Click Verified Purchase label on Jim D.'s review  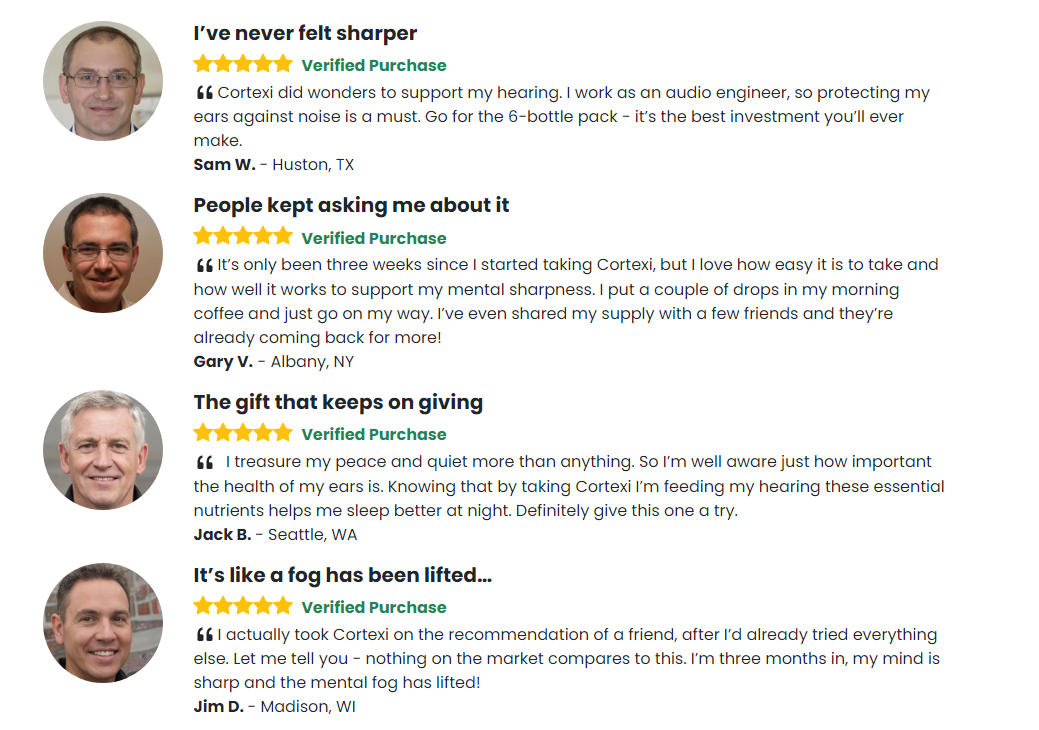coord(374,607)
